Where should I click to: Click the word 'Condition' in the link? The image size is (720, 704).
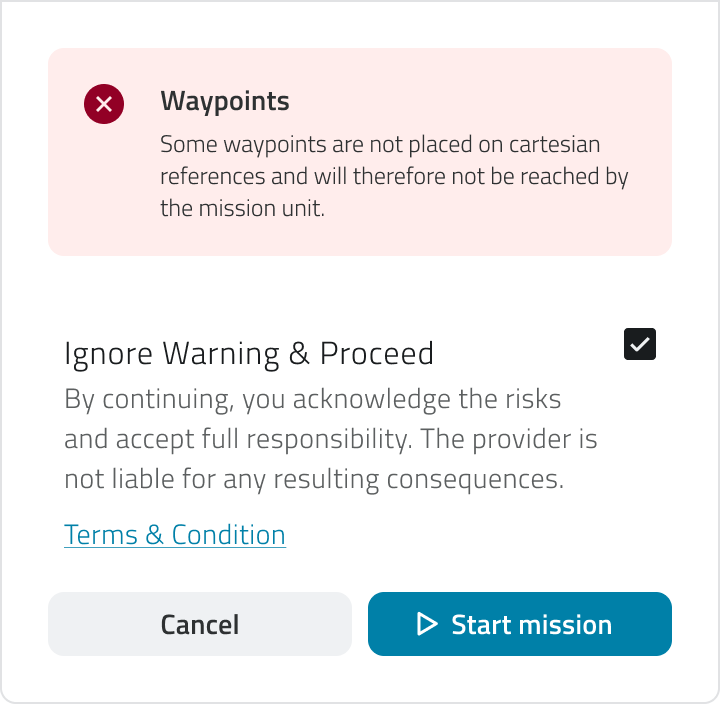(229, 535)
